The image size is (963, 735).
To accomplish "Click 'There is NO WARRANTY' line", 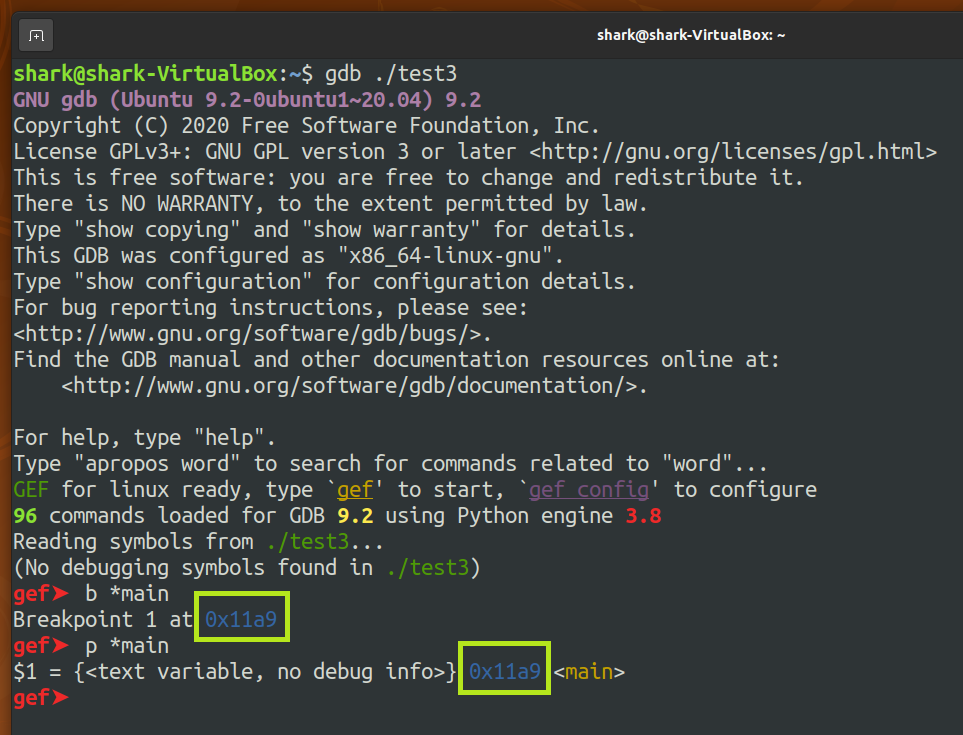I will 330,204.
